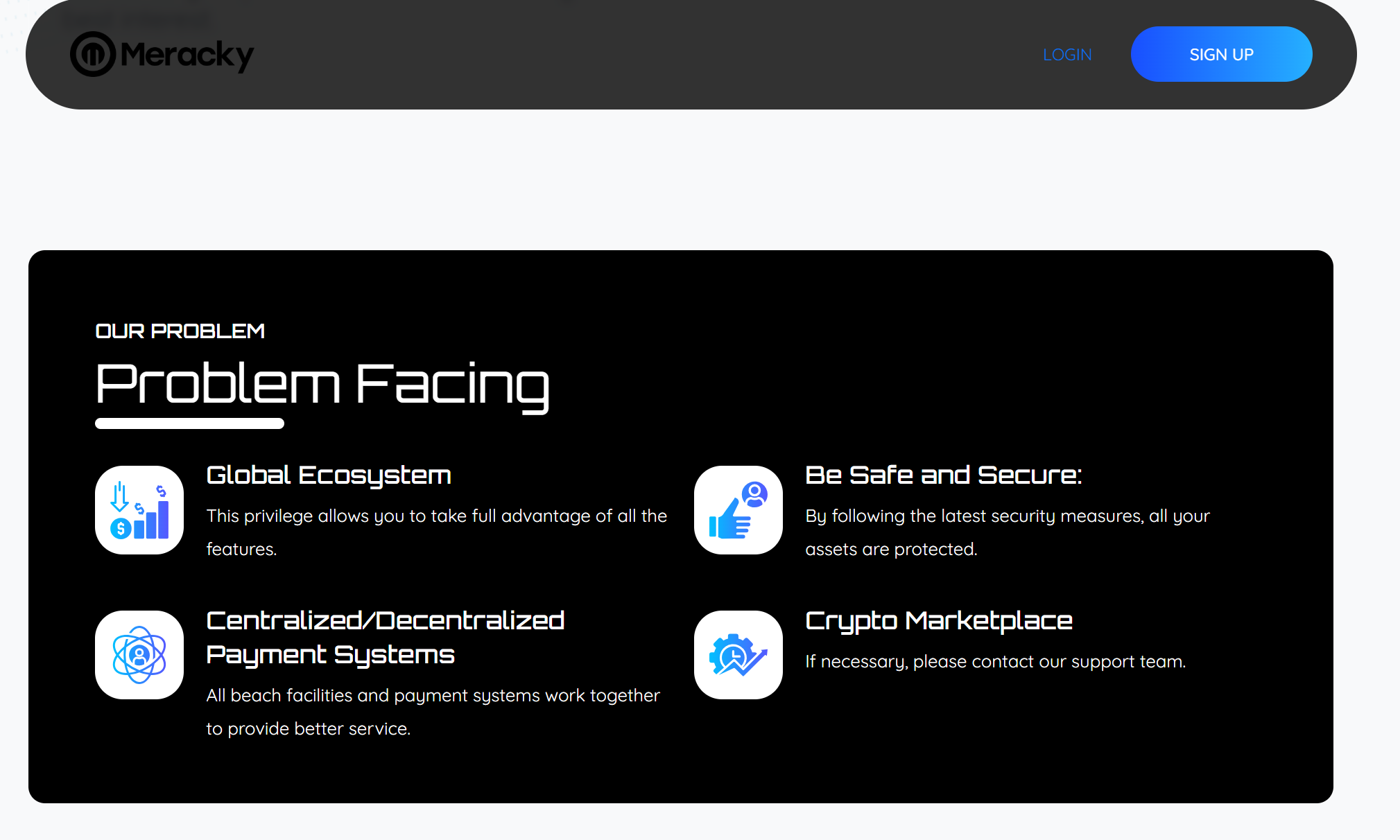Screen dimensions: 1400x840
Task: Click text 'All beach facilities and payment systems'
Action: point(373,696)
